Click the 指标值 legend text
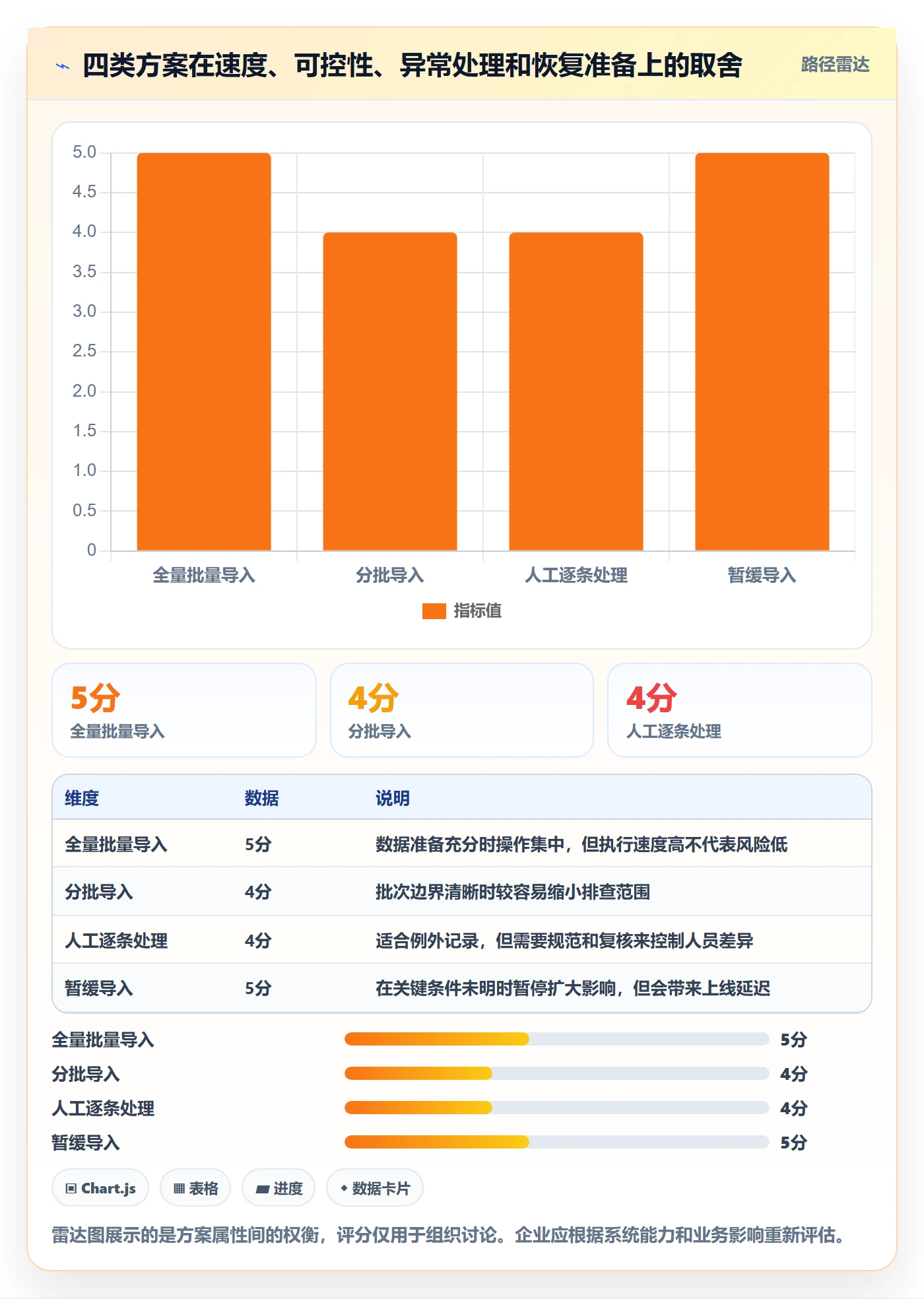The height and width of the screenshot is (1299, 924). [x=478, y=611]
